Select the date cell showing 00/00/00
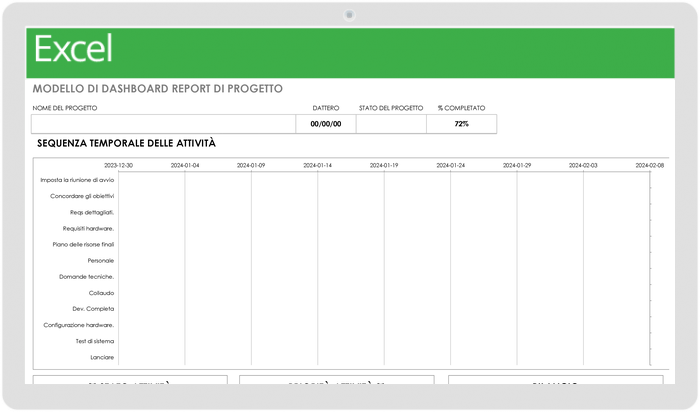This screenshot has height=412, width=700. (x=326, y=124)
